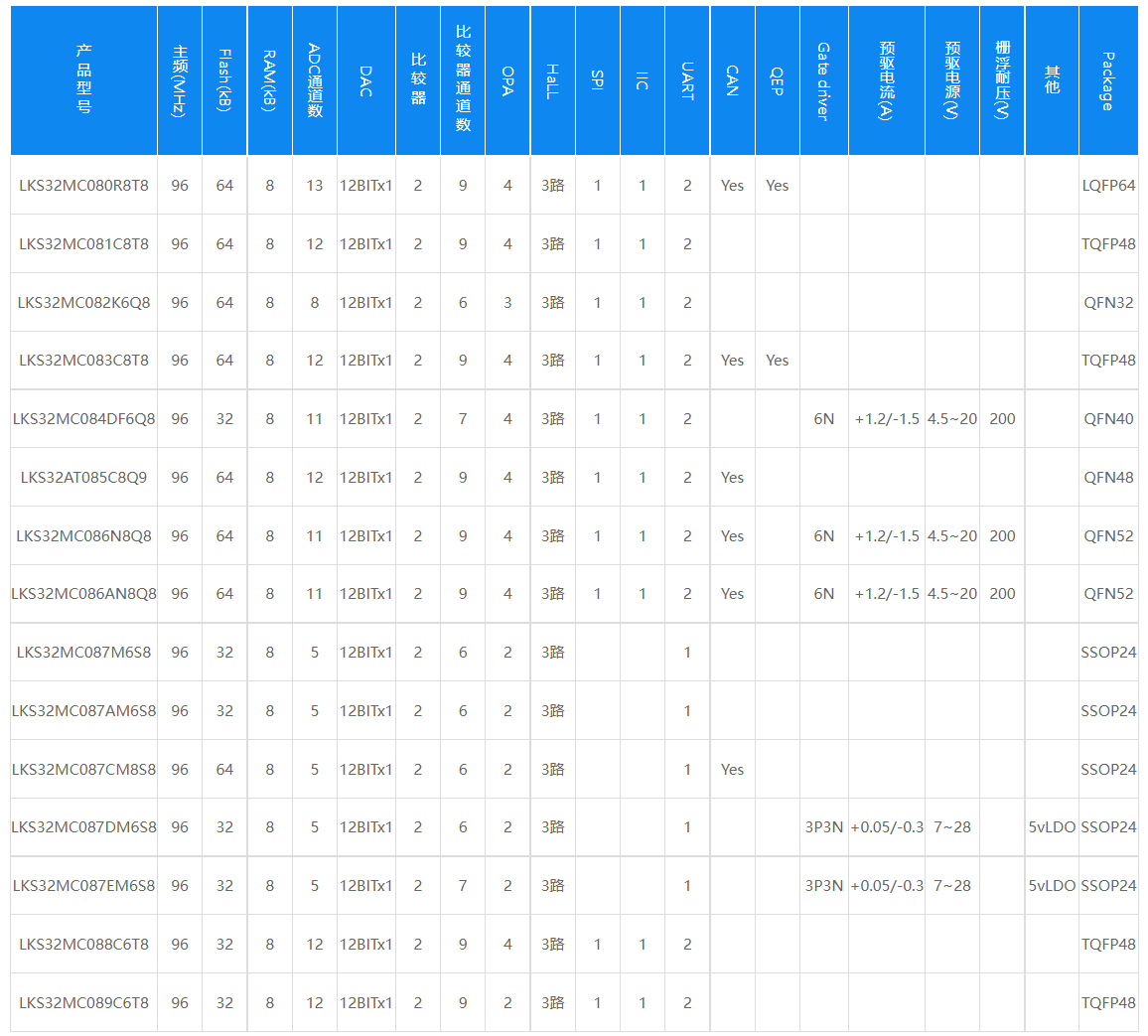Click CAN Yes in LKS32AT085C8Q9 row

[732, 478]
